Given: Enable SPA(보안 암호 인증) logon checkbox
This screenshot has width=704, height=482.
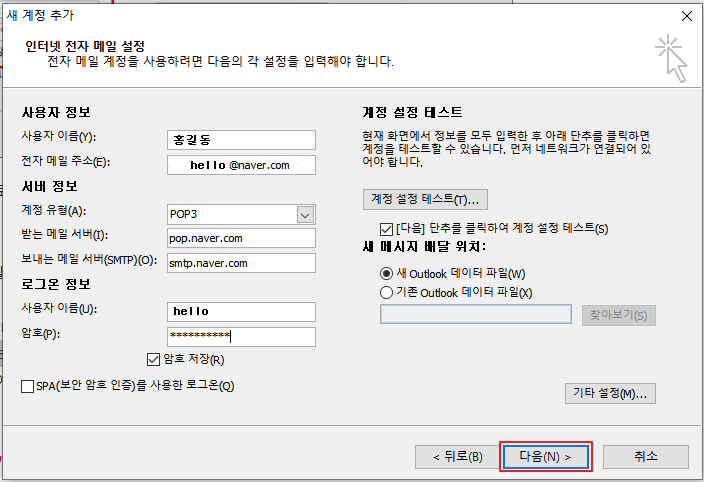Looking at the screenshot, I should (27, 386).
